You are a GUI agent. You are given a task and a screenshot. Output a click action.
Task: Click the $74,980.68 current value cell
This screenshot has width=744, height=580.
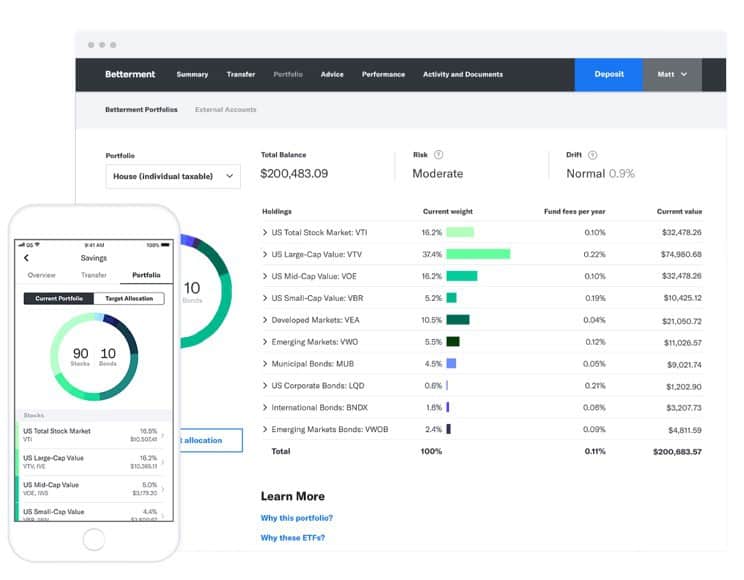coord(681,254)
